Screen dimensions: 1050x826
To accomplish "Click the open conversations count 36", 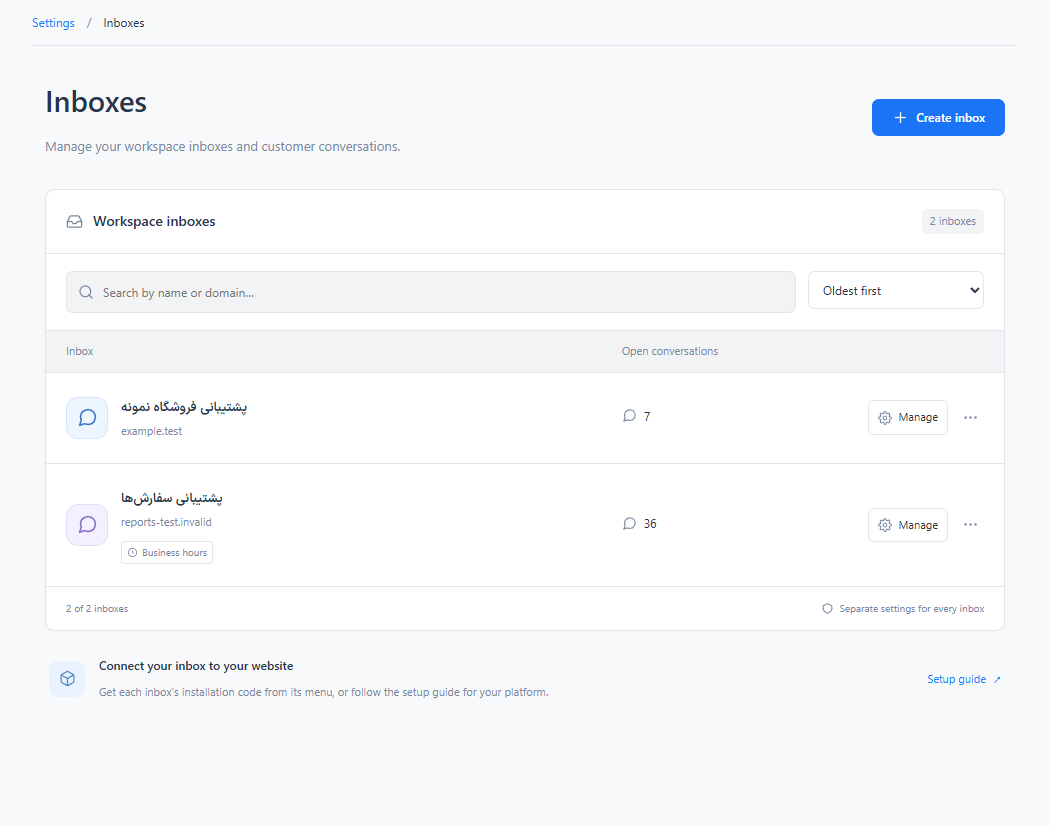I will (650, 524).
